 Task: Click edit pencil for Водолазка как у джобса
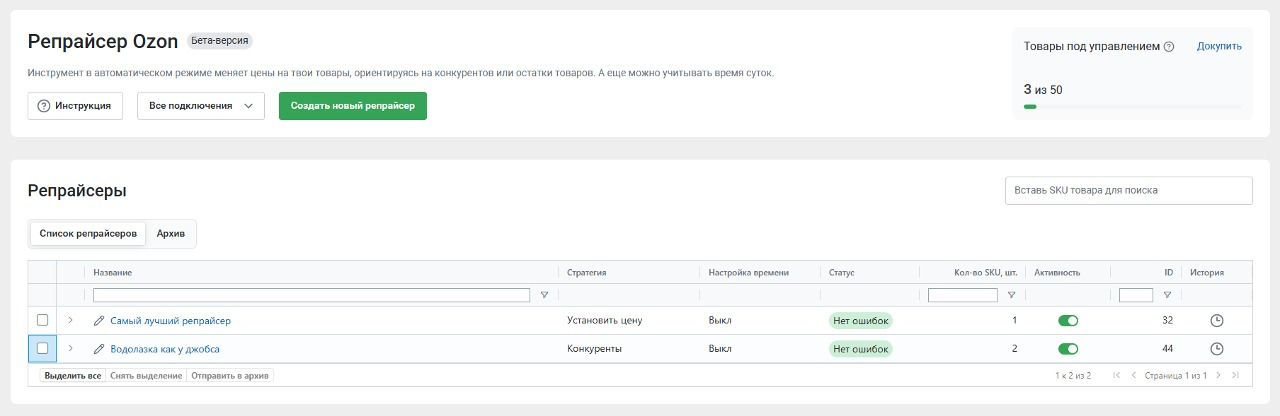point(99,349)
